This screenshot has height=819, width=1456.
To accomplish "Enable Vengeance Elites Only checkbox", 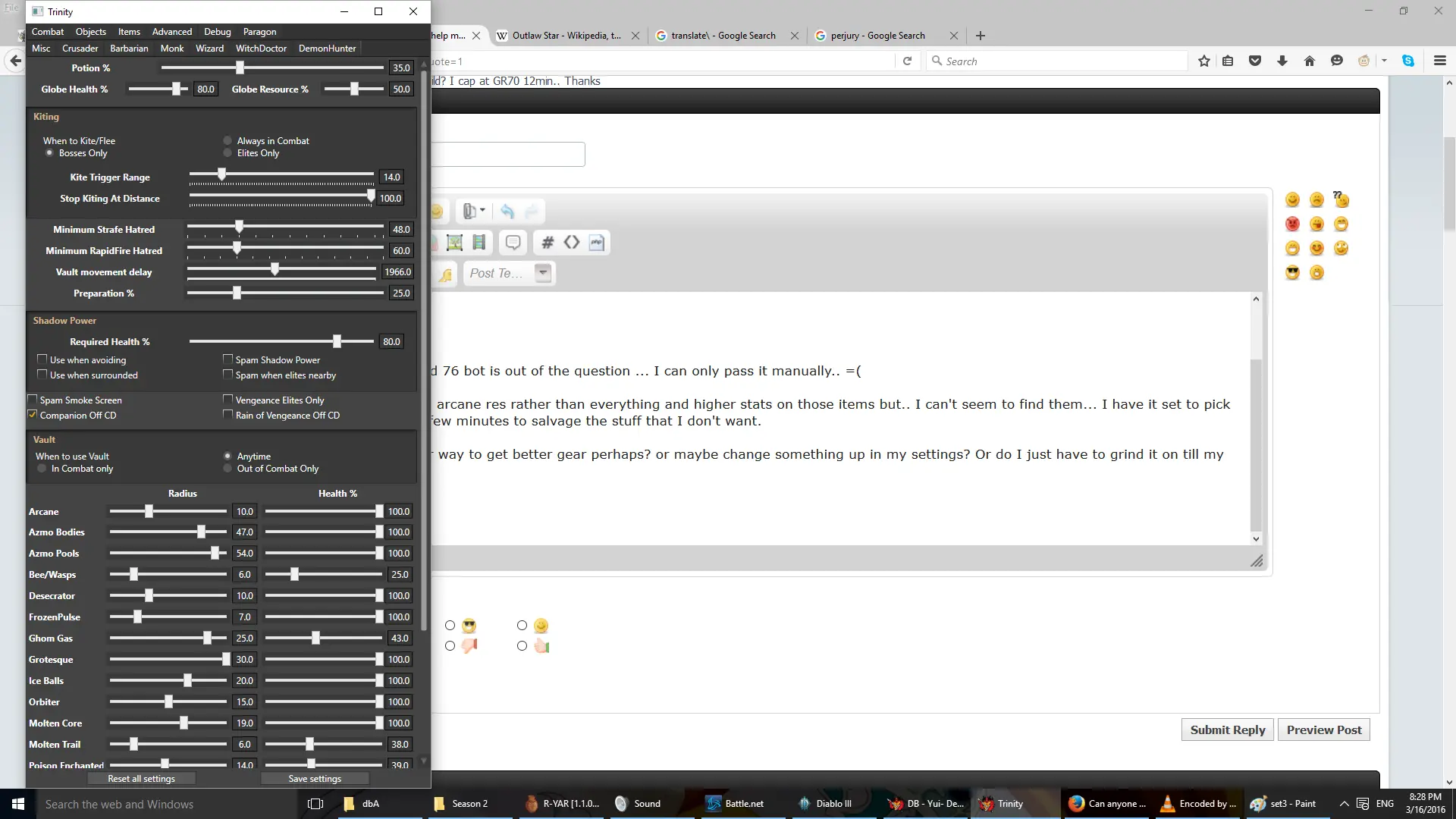I will (227, 400).
